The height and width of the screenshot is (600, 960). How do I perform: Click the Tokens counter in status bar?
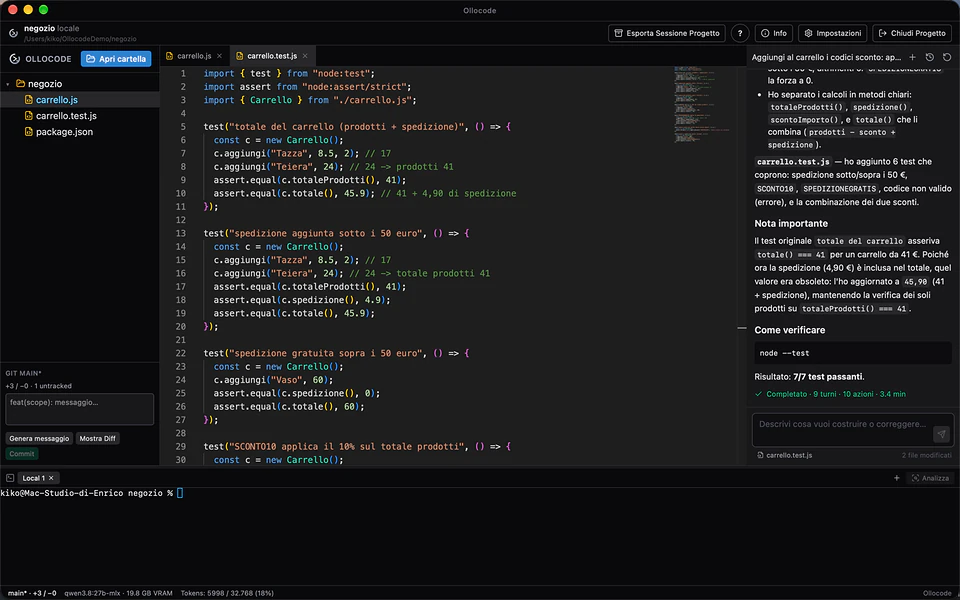pyautogui.click(x=227, y=593)
